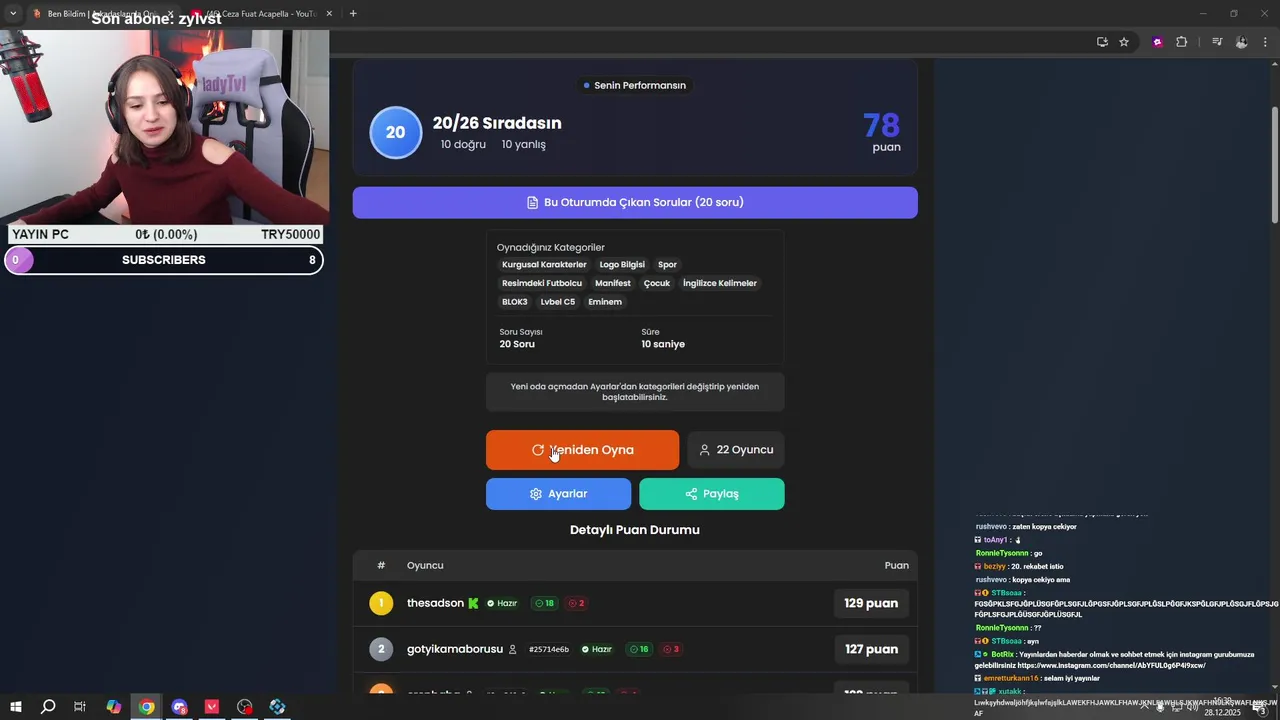Click the Logo Bilgisi category tag

pyautogui.click(x=622, y=265)
